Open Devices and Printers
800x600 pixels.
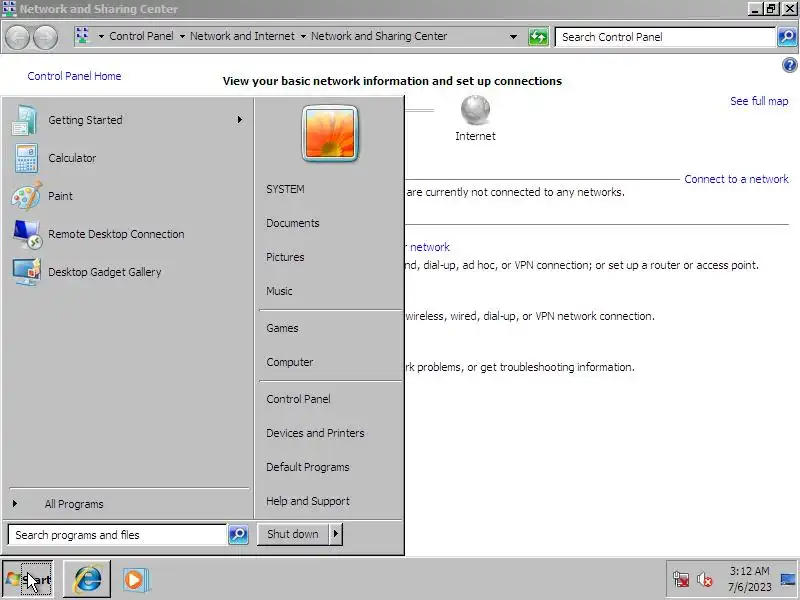(315, 433)
